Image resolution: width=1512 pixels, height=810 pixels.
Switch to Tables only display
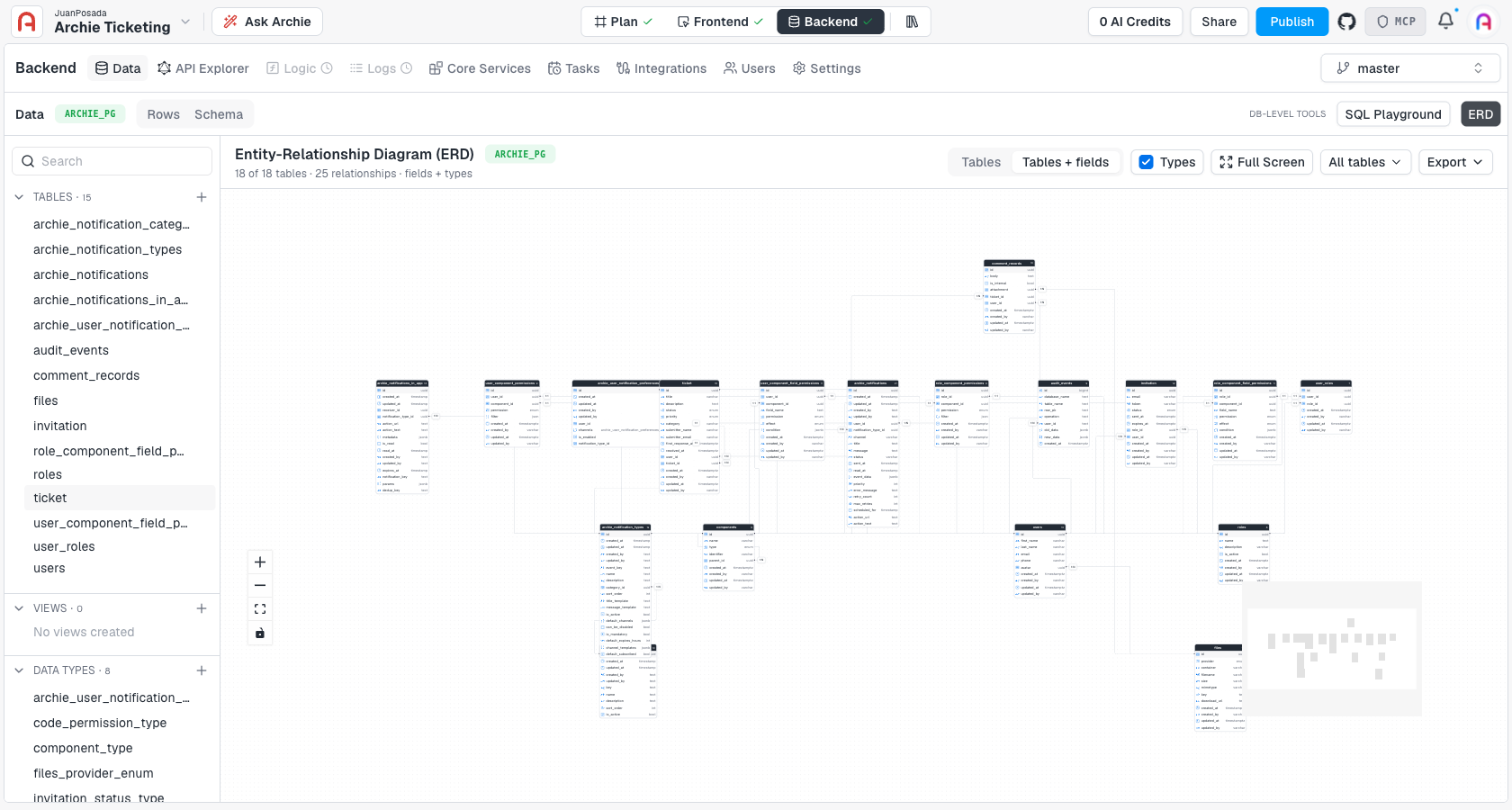click(981, 162)
